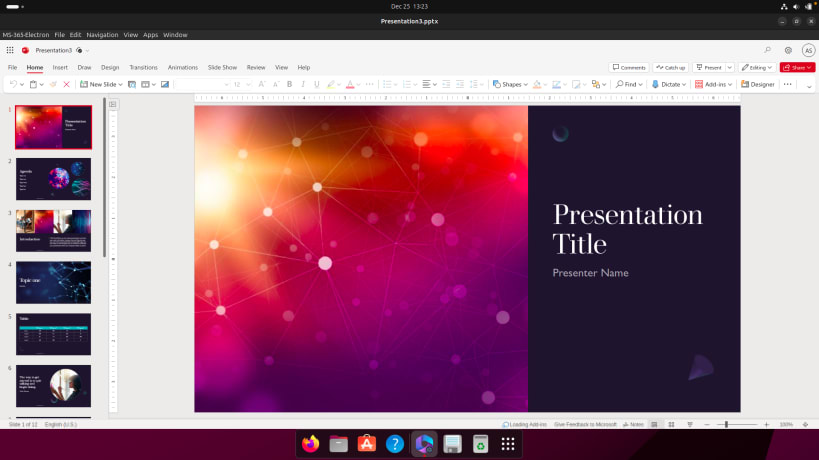Open Designer pane
The image size is (819, 460).
[x=758, y=84]
